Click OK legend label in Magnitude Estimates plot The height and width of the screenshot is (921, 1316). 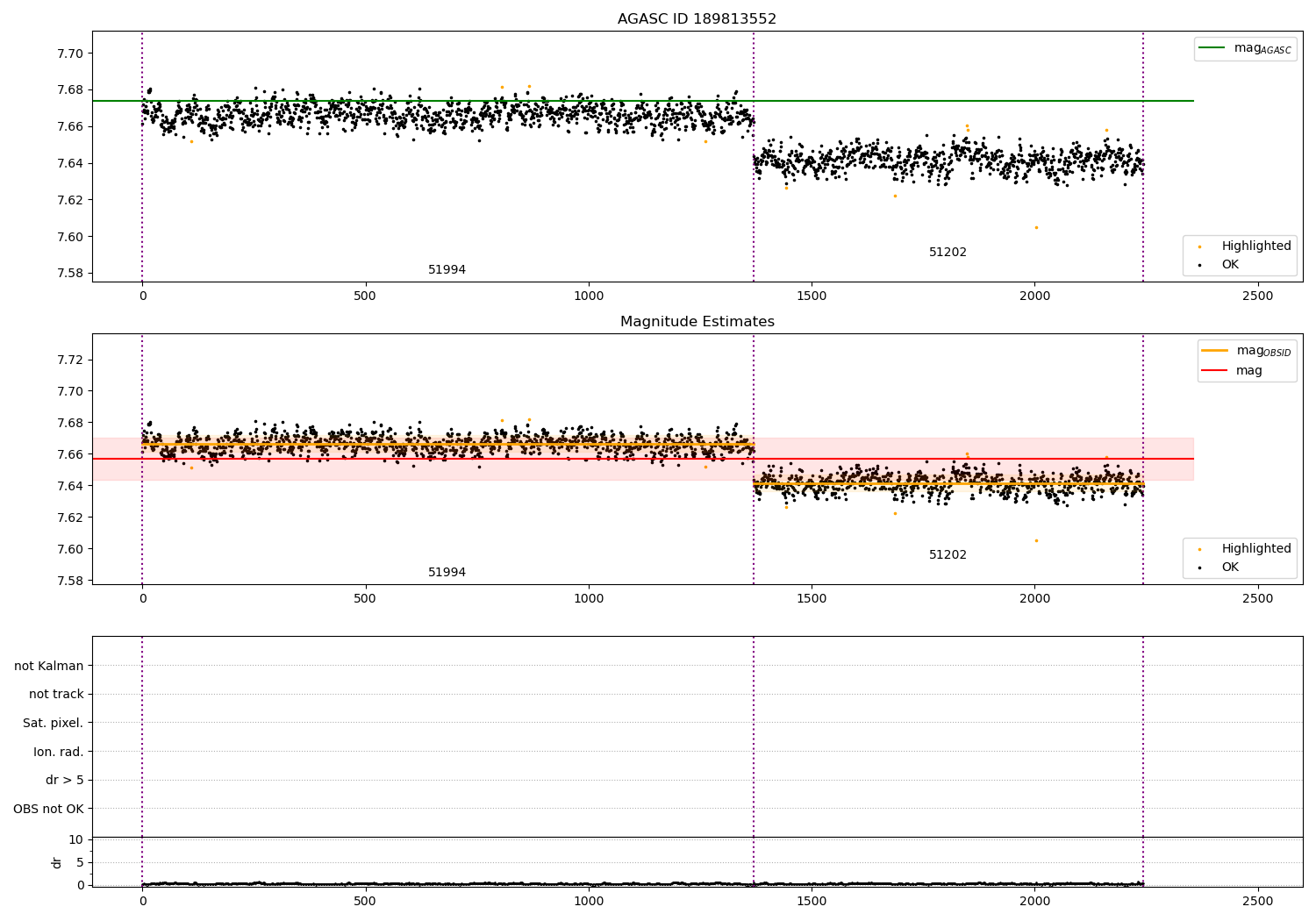click(1230, 568)
